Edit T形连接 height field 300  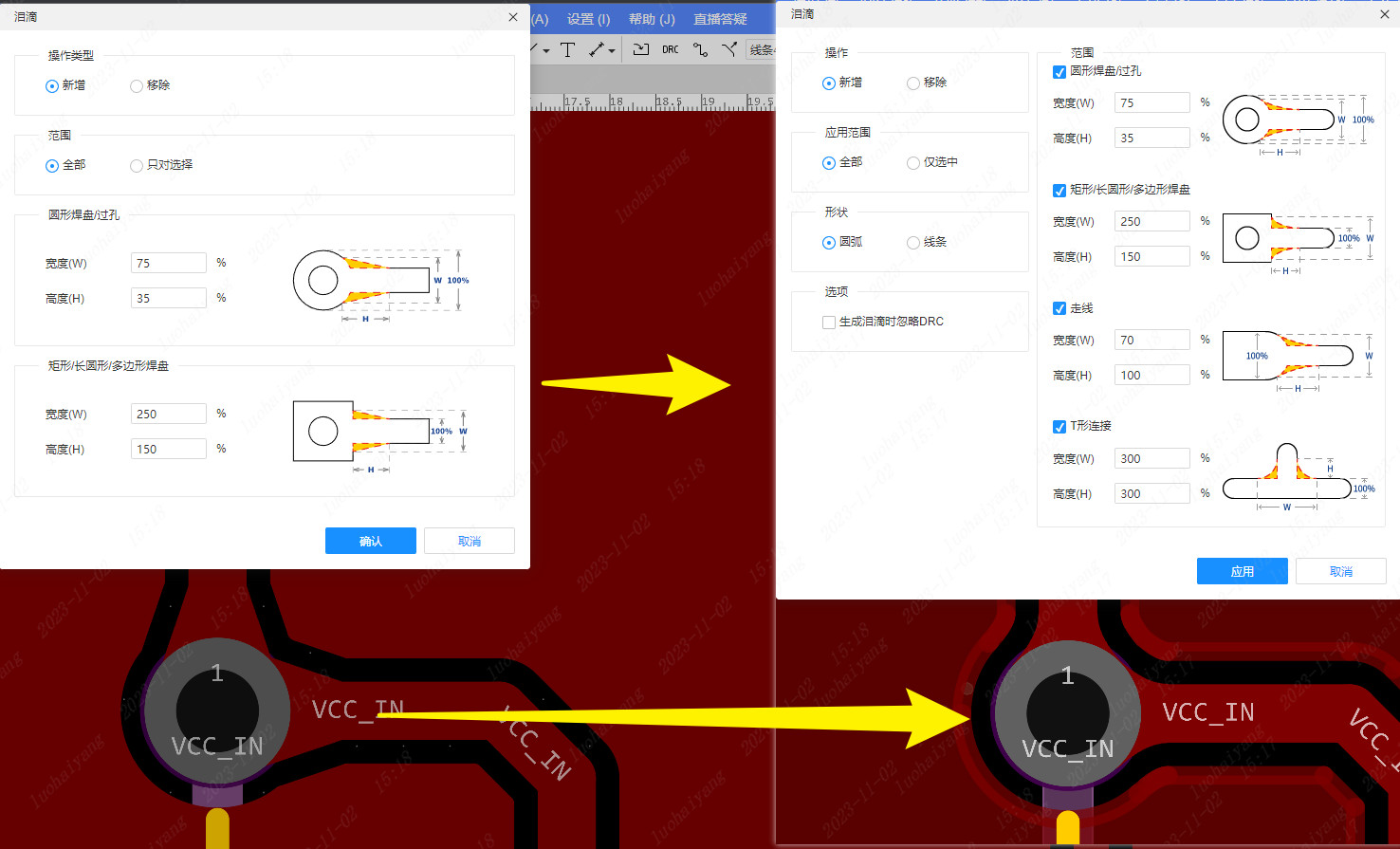tap(1152, 493)
